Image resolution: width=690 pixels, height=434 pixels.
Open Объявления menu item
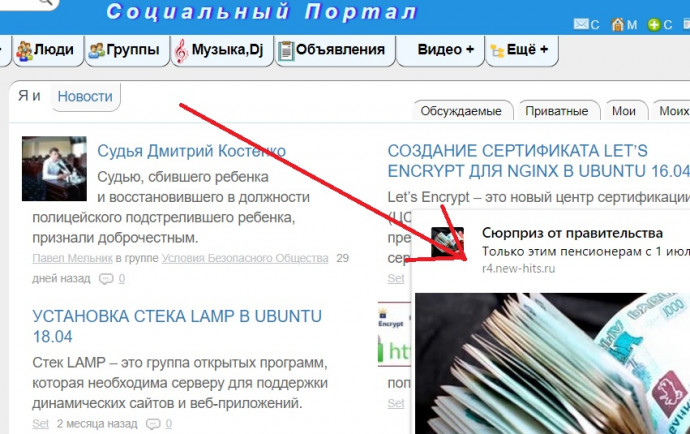pos(335,50)
